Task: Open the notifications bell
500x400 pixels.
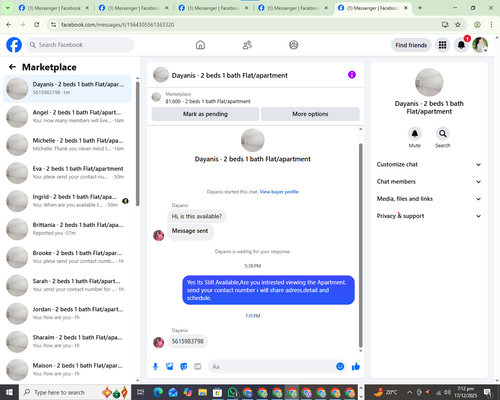Action: click(461, 45)
